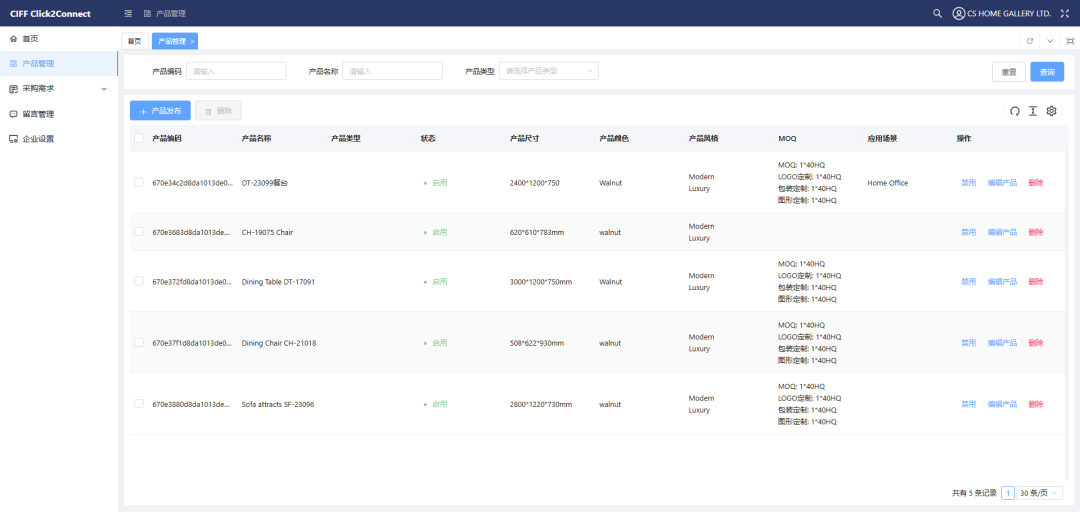Open the 30 条/页 page size dropdown
This screenshot has height=512, width=1080.
1040,493
